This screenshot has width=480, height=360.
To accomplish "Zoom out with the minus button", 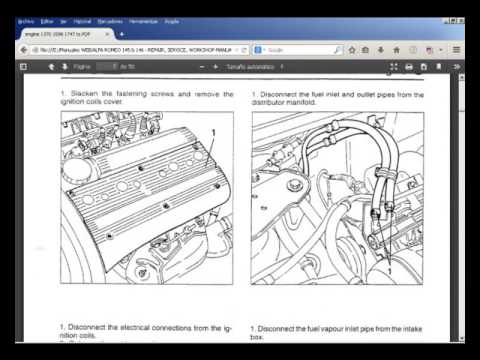I will click(x=202, y=67).
